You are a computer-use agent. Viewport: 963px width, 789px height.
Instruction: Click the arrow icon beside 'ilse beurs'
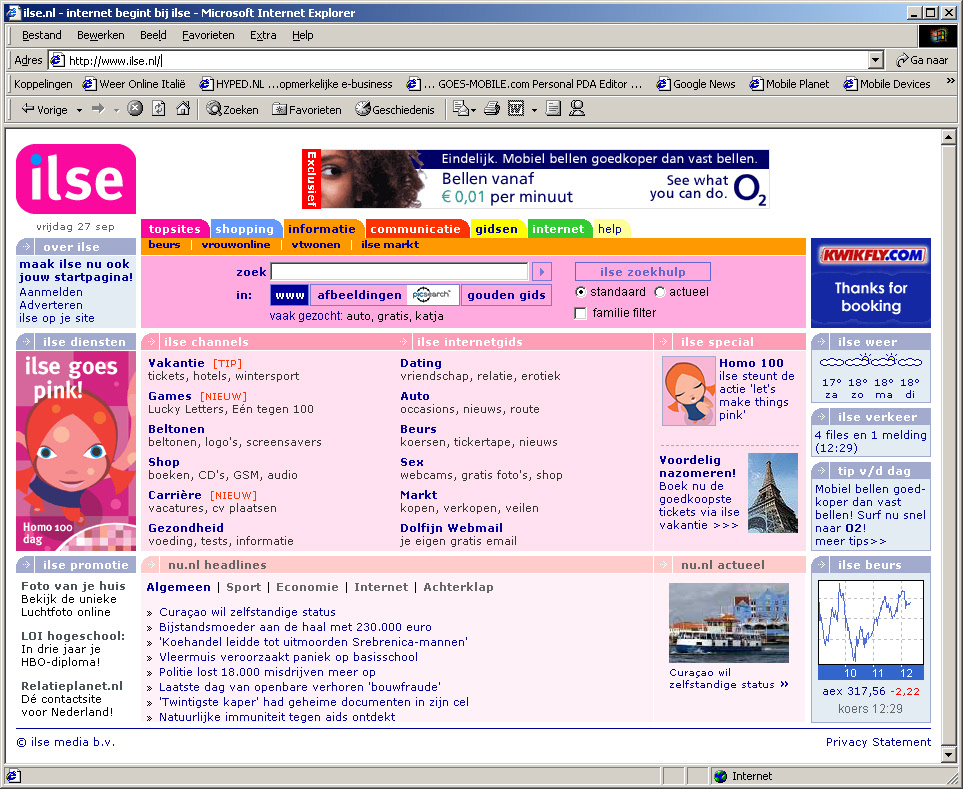tap(821, 564)
